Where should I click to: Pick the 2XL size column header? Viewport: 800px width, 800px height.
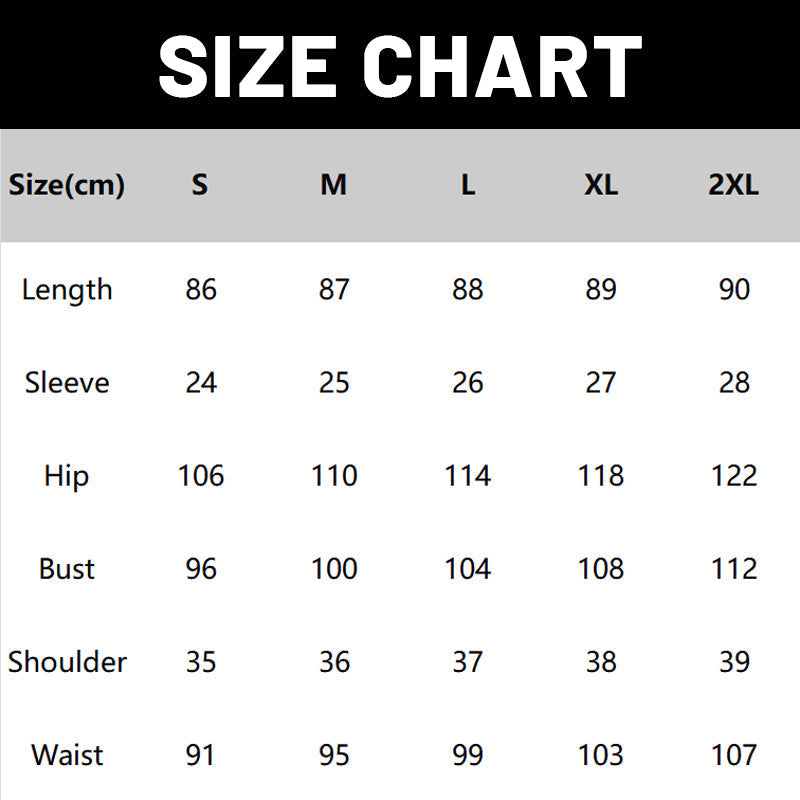click(734, 185)
